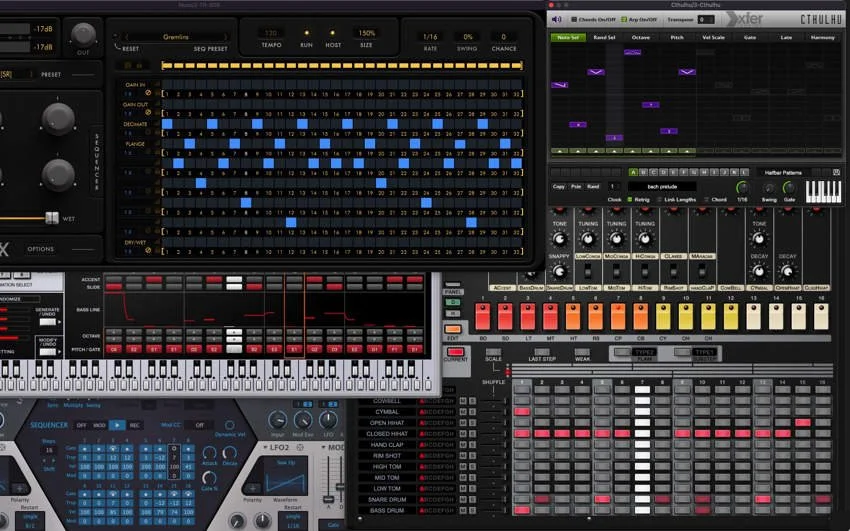Click the Copy button in Cthulhu
The height and width of the screenshot is (531, 850).
pyautogui.click(x=558, y=186)
